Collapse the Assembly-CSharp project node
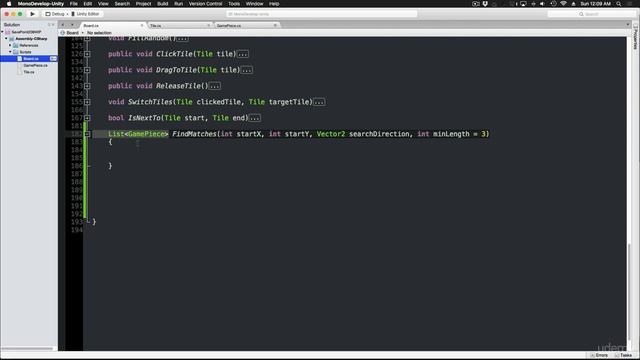640x360 pixels. pos(6,38)
